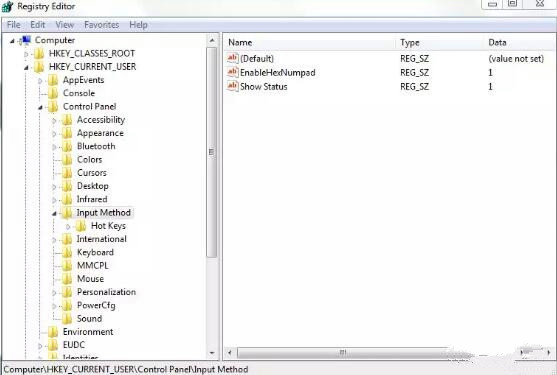This screenshot has height=375, width=557.
Task: Select the Personalization key label
Action: pos(106,292)
